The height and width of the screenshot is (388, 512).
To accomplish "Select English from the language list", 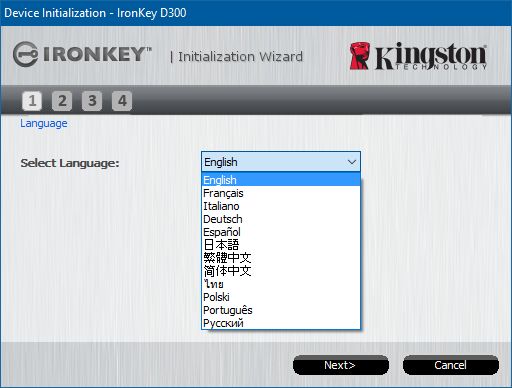I will coord(281,180).
